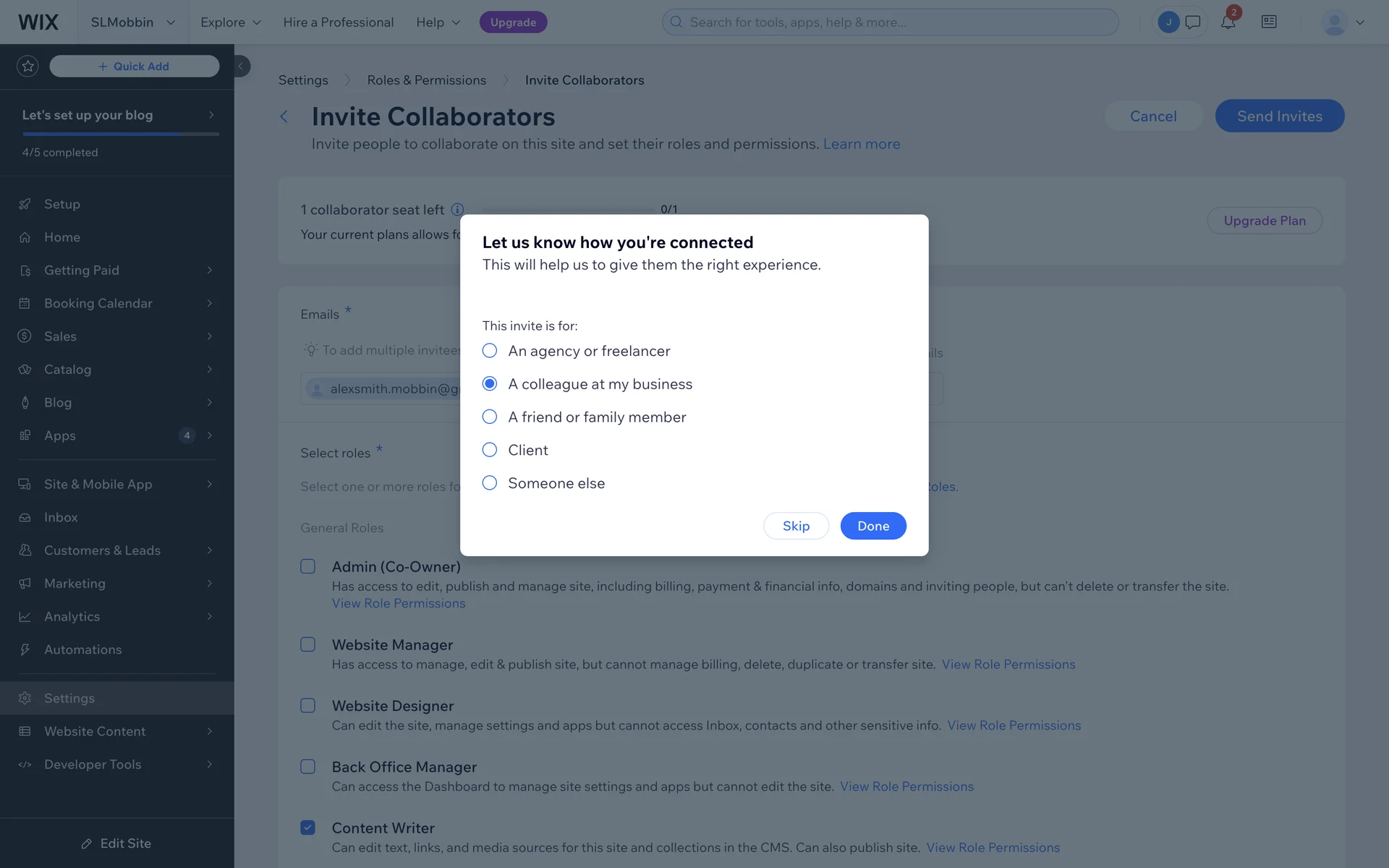Image resolution: width=1389 pixels, height=868 pixels.
Task: Open the chat messages icon in header
Action: tap(1193, 22)
